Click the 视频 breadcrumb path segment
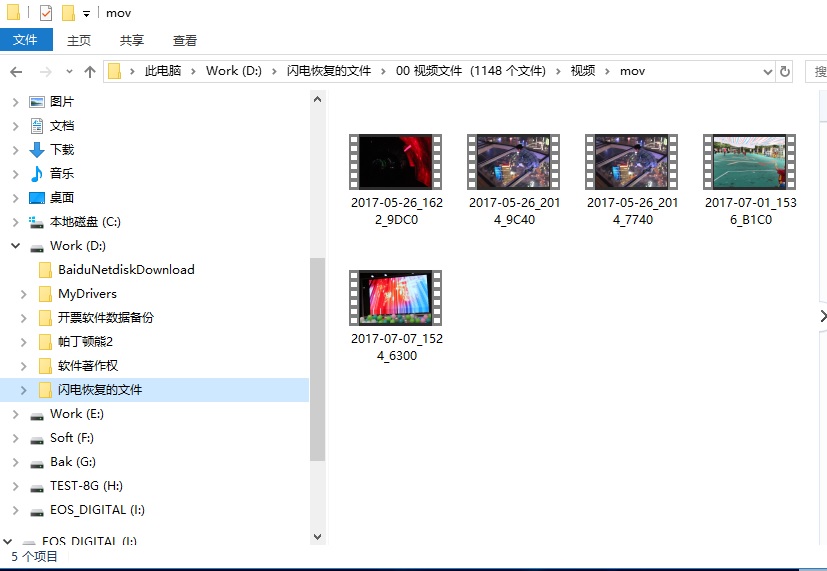This screenshot has height=571, width=827. (583, 71)
